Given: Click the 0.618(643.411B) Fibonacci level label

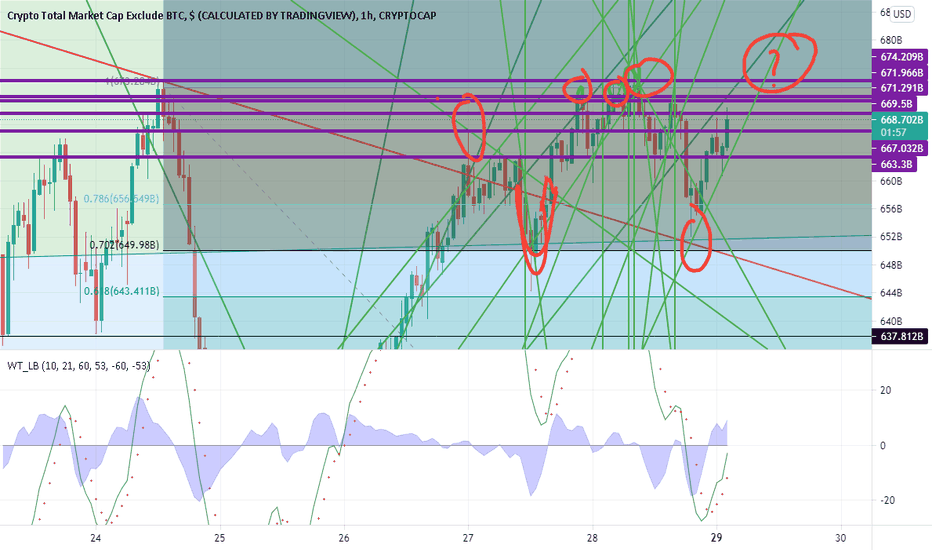Looking at the screenshot, I should coord(121,291).
